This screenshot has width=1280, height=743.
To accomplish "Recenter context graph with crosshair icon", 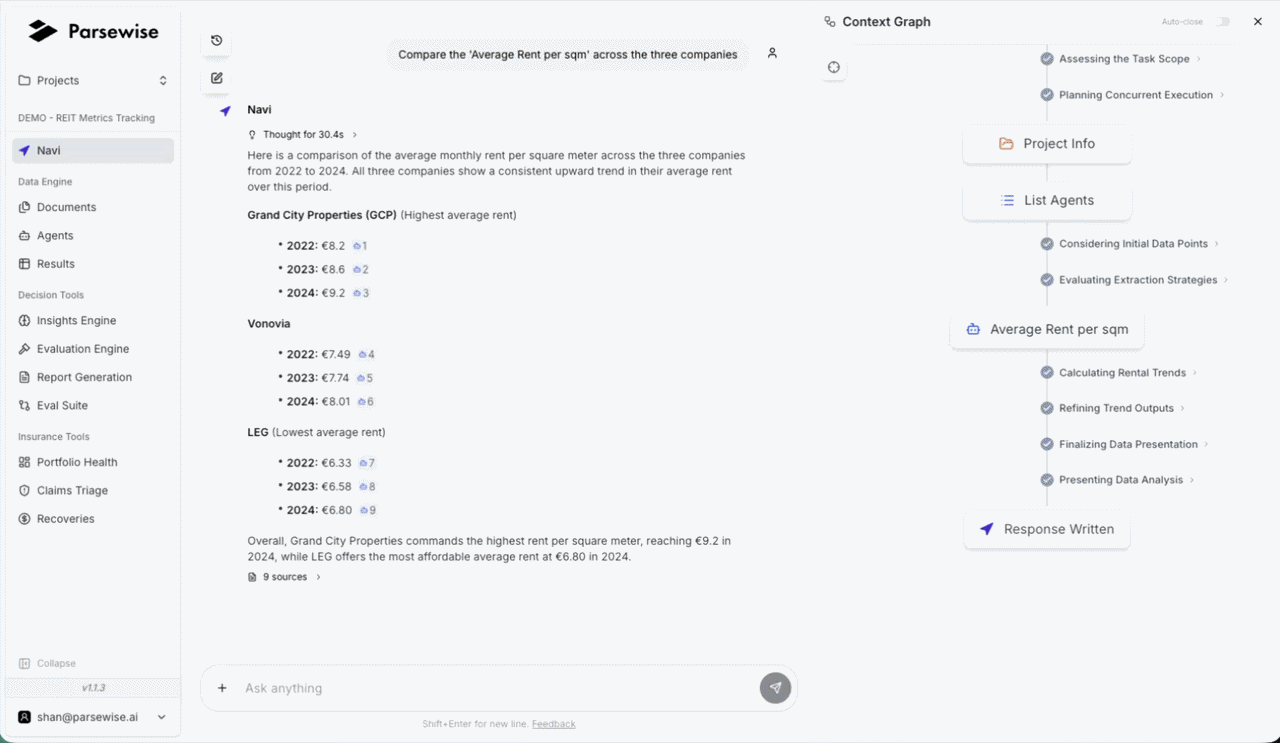I will pos(834,67).
